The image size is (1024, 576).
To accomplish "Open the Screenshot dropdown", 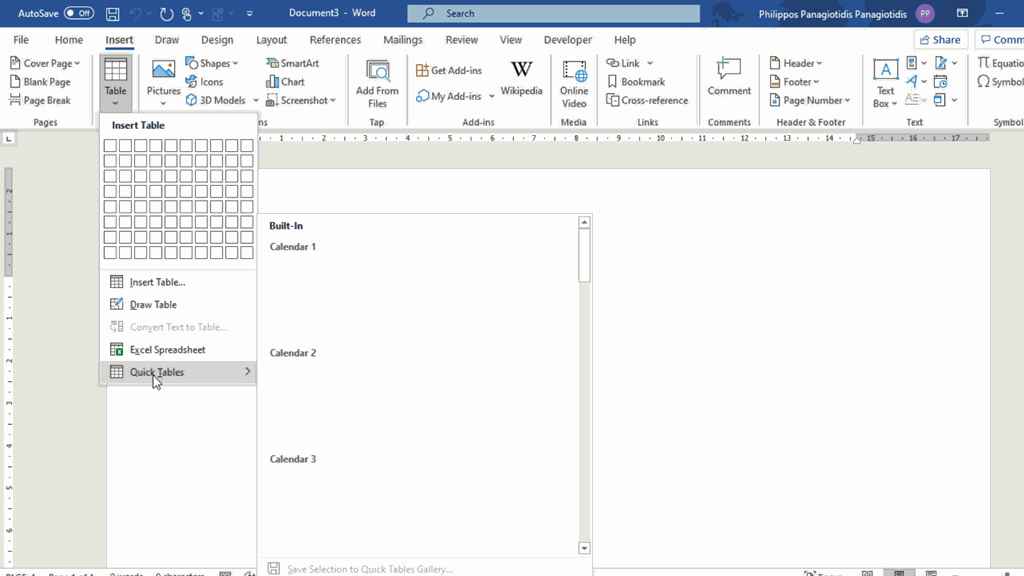I will [301, 101].
